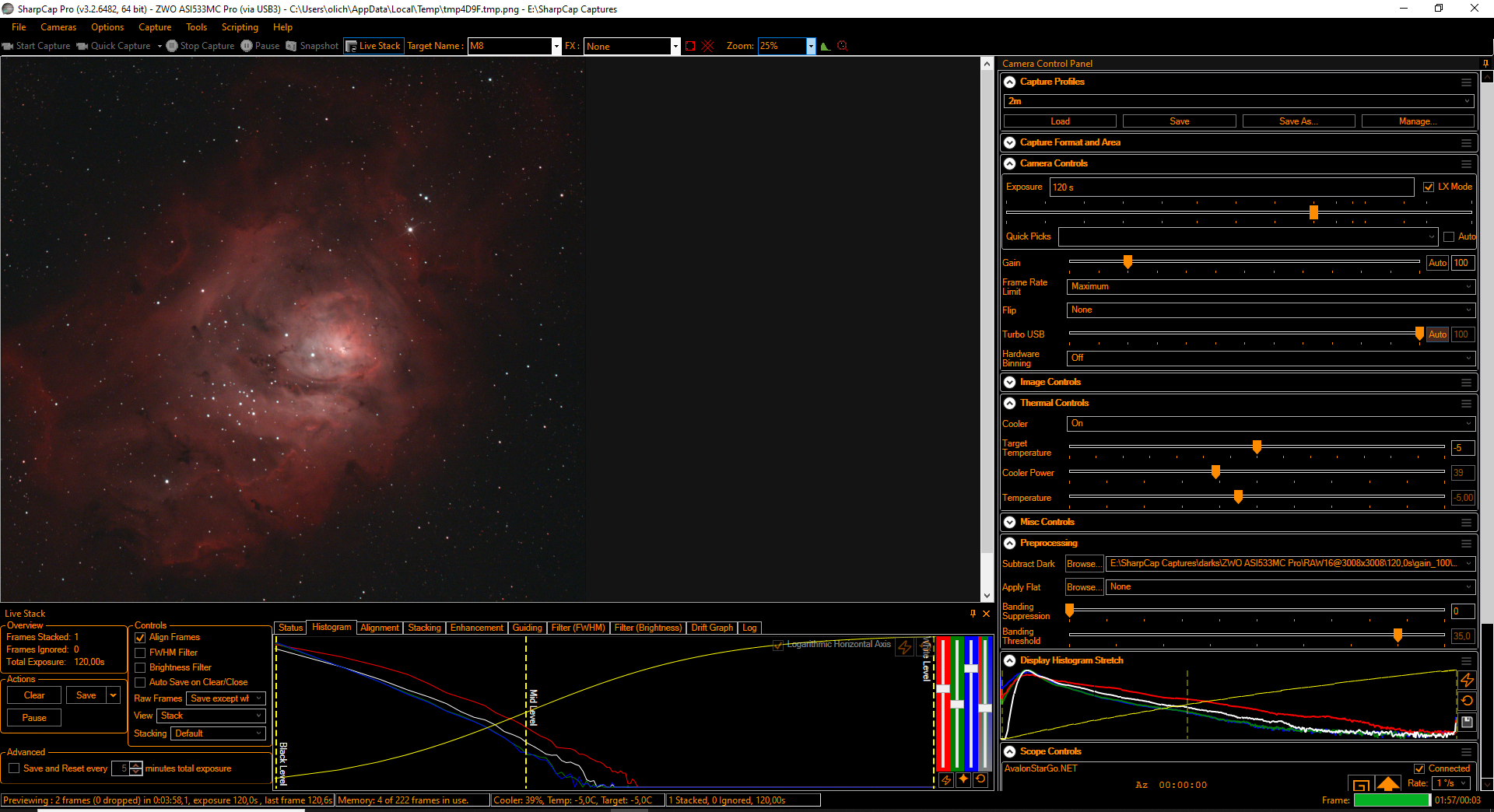Click the red selection area square icon in toolbar
Image resolution: width=1494 pixels, height=812 pixels.
(x=690, y=46)
